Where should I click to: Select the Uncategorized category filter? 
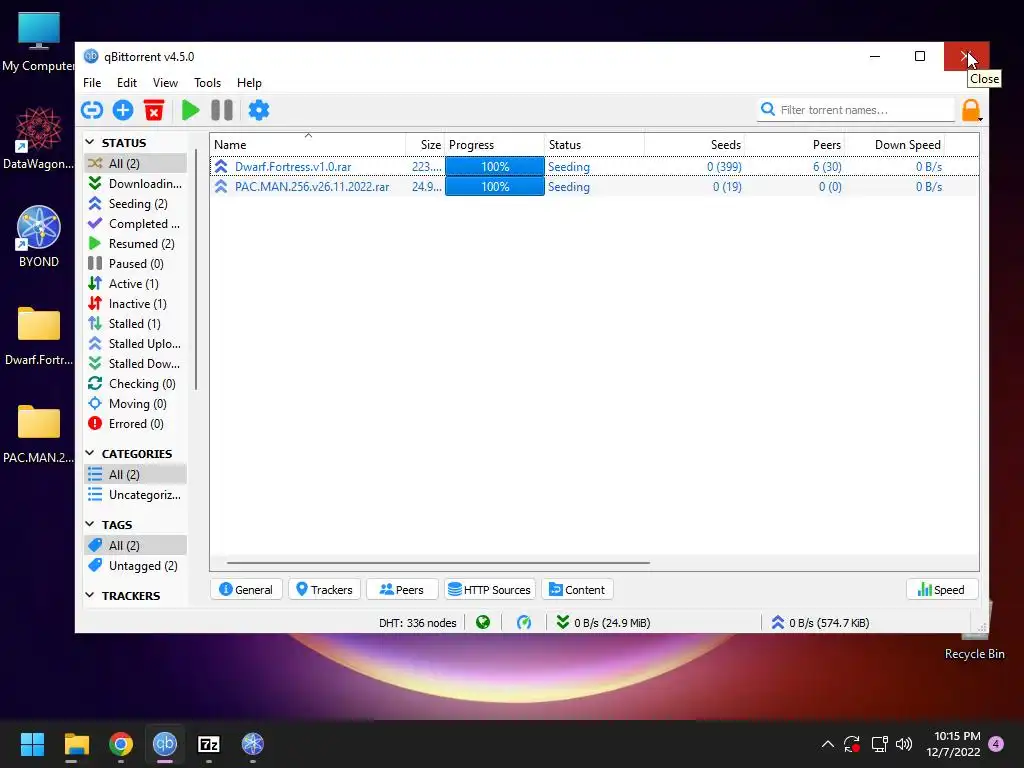click(135, 495)
